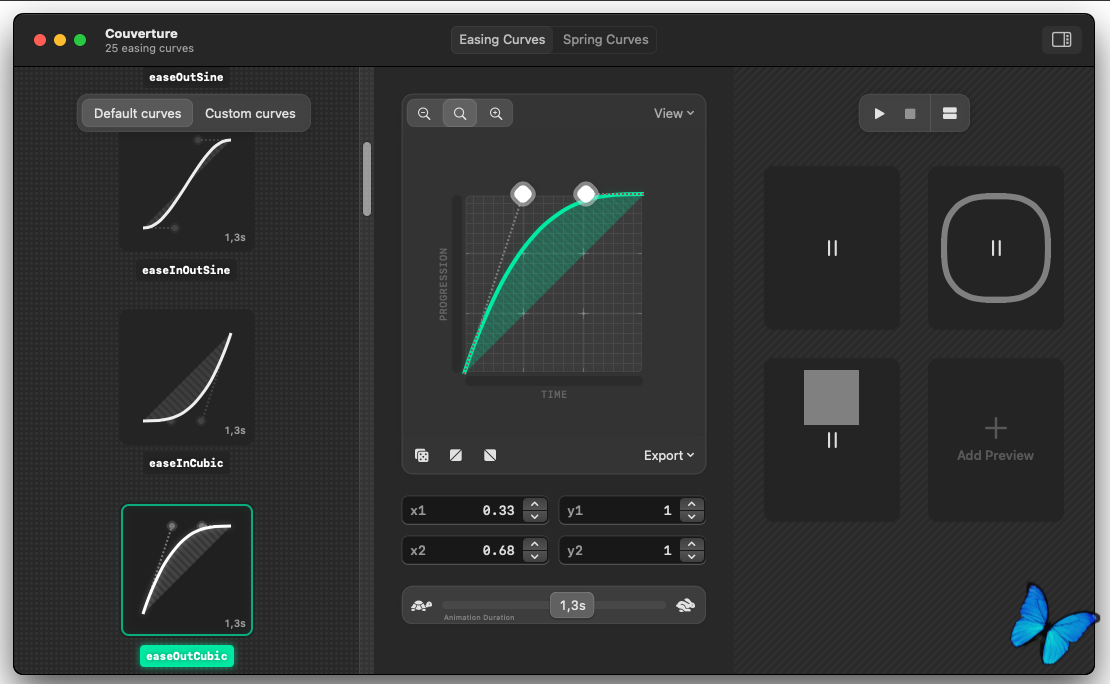The height and width of the screenshot is (684, 1110).
Task: Click Add Preview button
Action: 995,440
